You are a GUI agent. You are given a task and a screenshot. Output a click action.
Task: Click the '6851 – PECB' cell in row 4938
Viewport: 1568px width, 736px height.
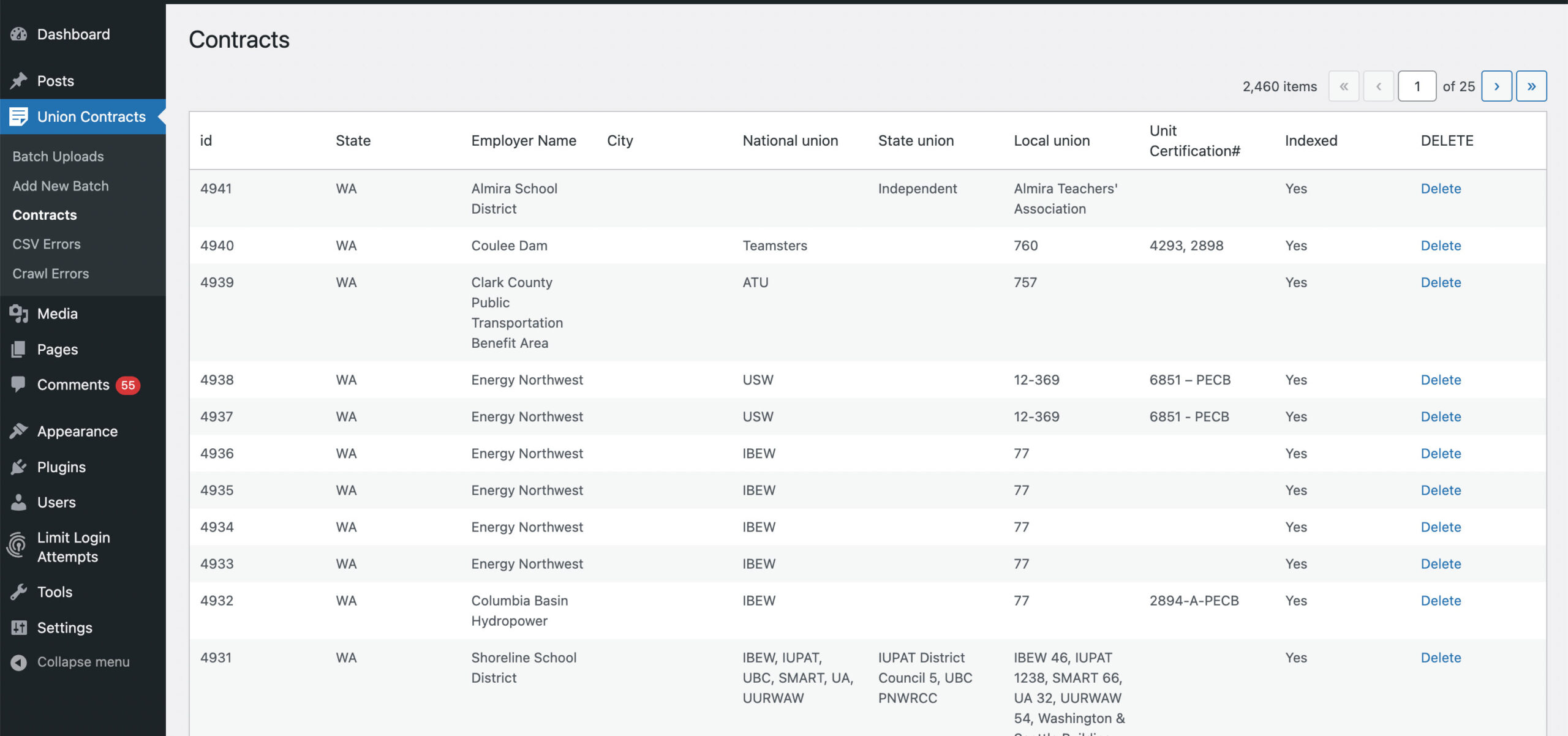[x=1189, y=380]
